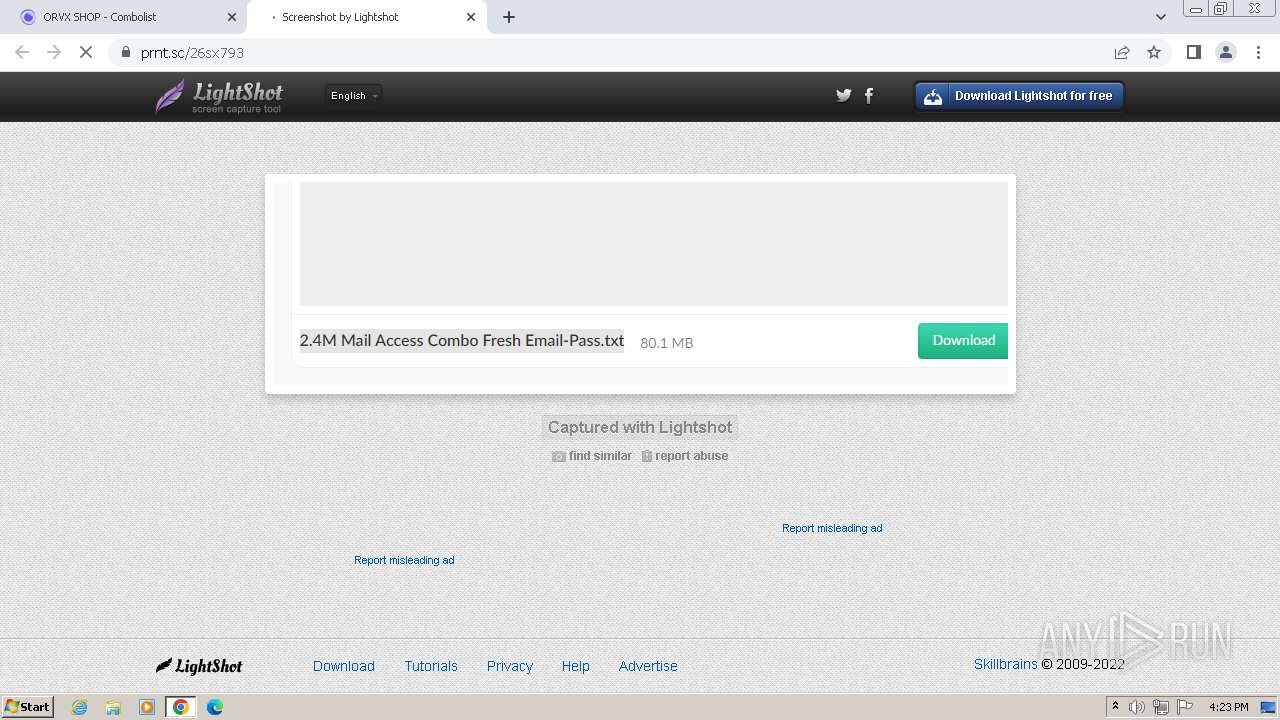Open Lightshot's Twitter page
The image size is (1280, 720).
[844, 95]
